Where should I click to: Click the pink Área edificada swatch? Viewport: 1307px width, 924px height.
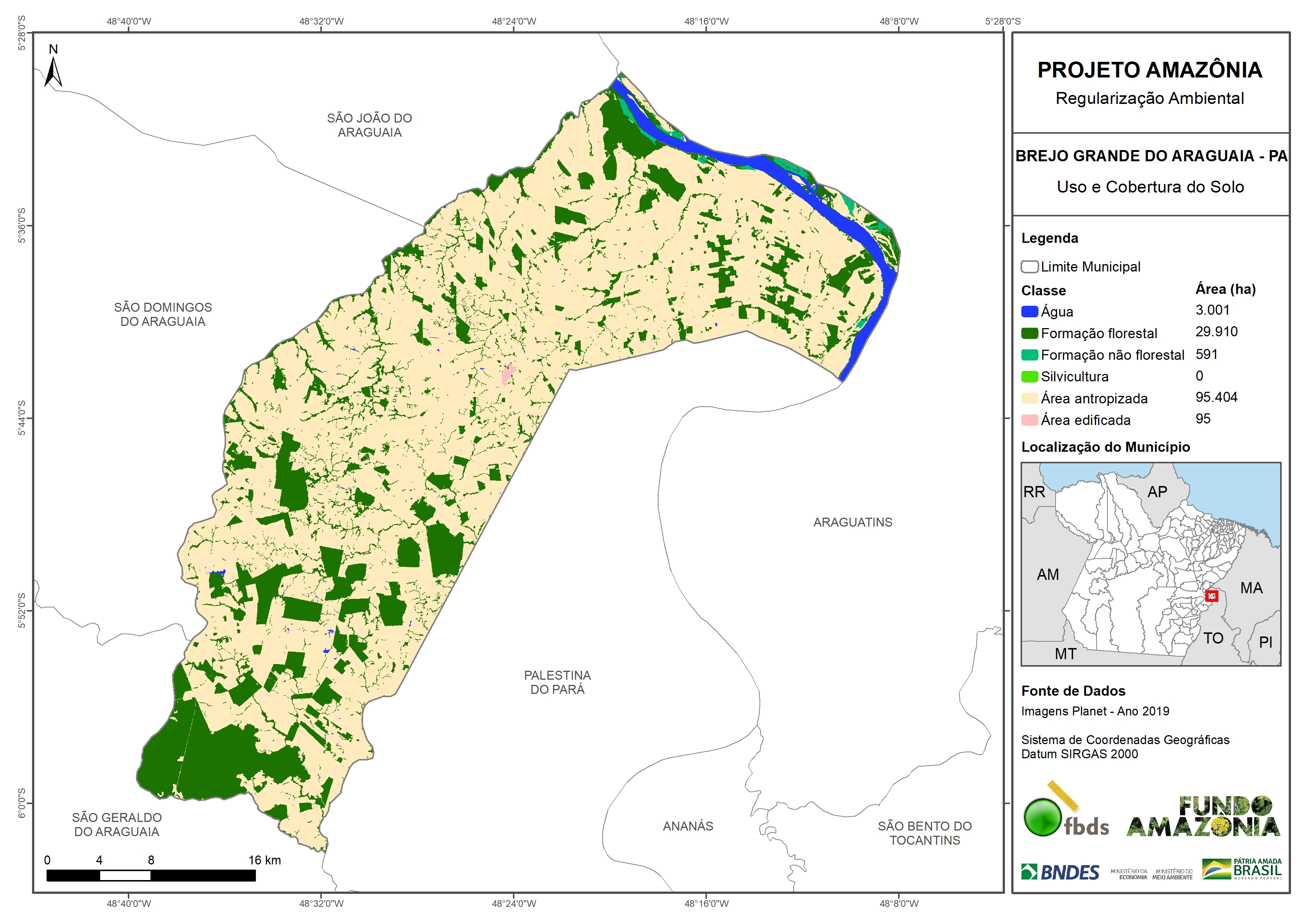(1029, 420)
